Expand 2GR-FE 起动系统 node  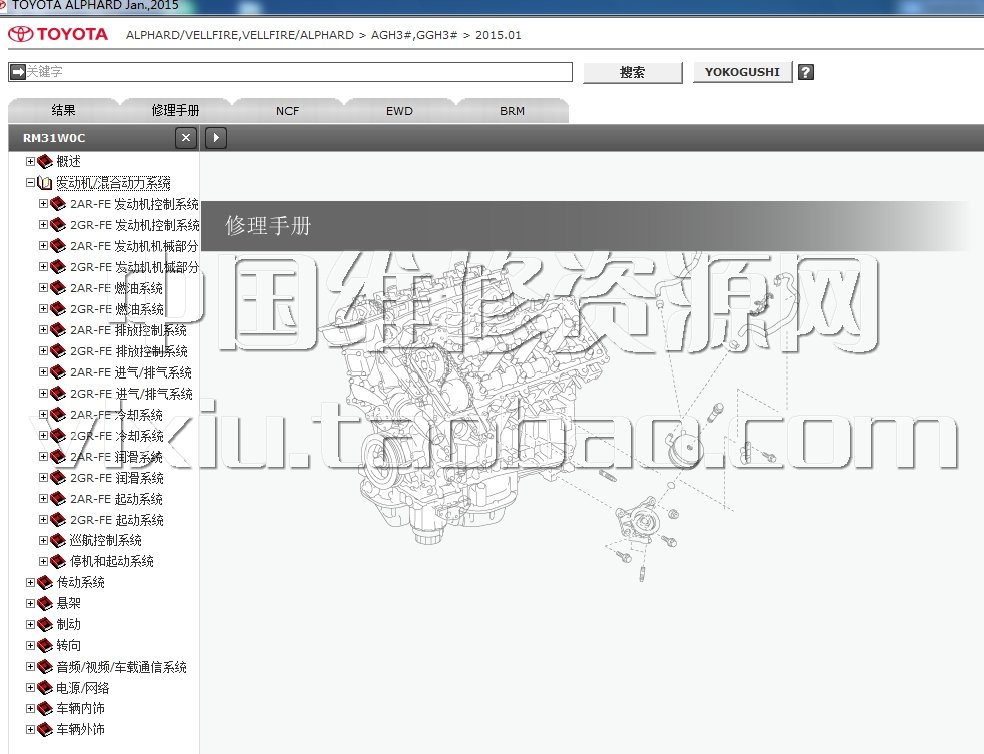click(43, 520)
